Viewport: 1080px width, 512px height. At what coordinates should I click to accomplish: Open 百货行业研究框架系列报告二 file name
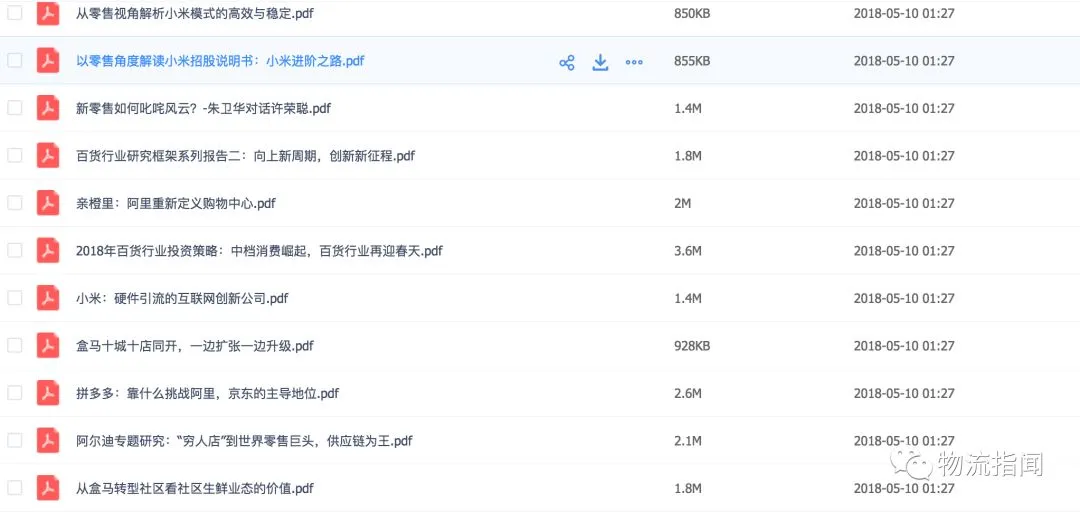[246, 156]
